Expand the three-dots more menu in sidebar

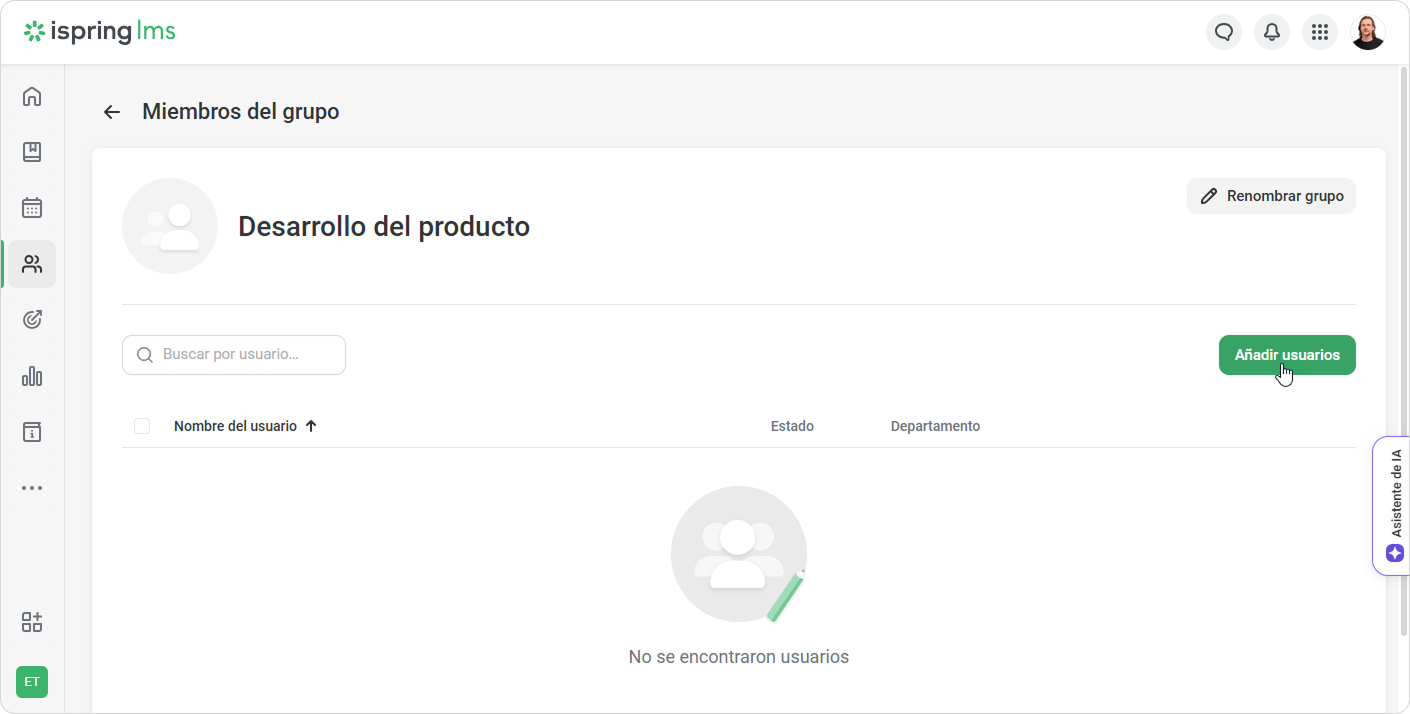click(32, 488)
